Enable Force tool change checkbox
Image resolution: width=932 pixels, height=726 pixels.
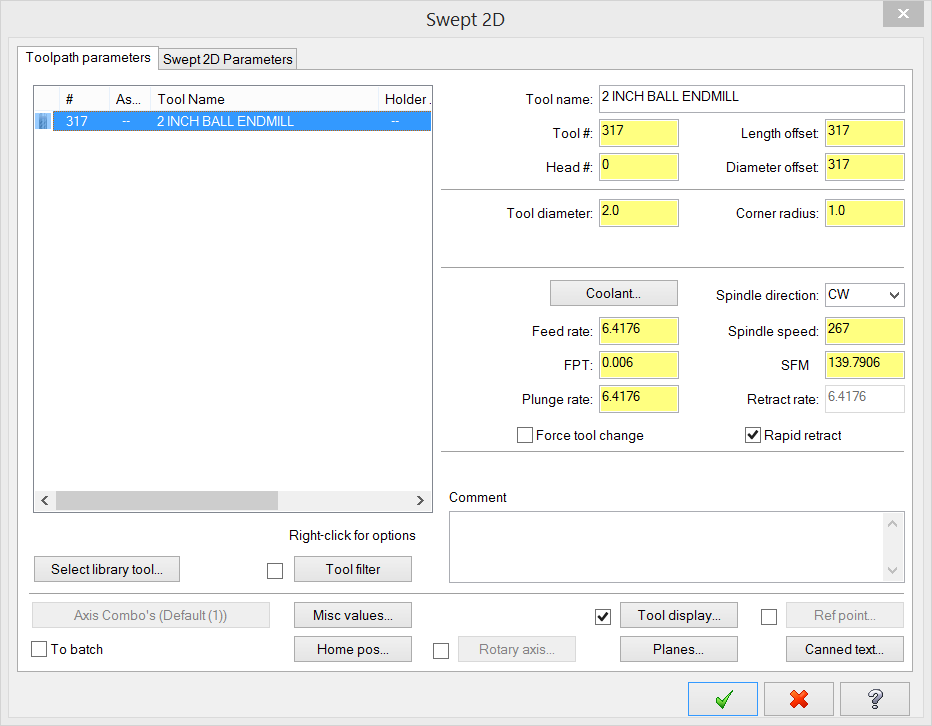524,435
